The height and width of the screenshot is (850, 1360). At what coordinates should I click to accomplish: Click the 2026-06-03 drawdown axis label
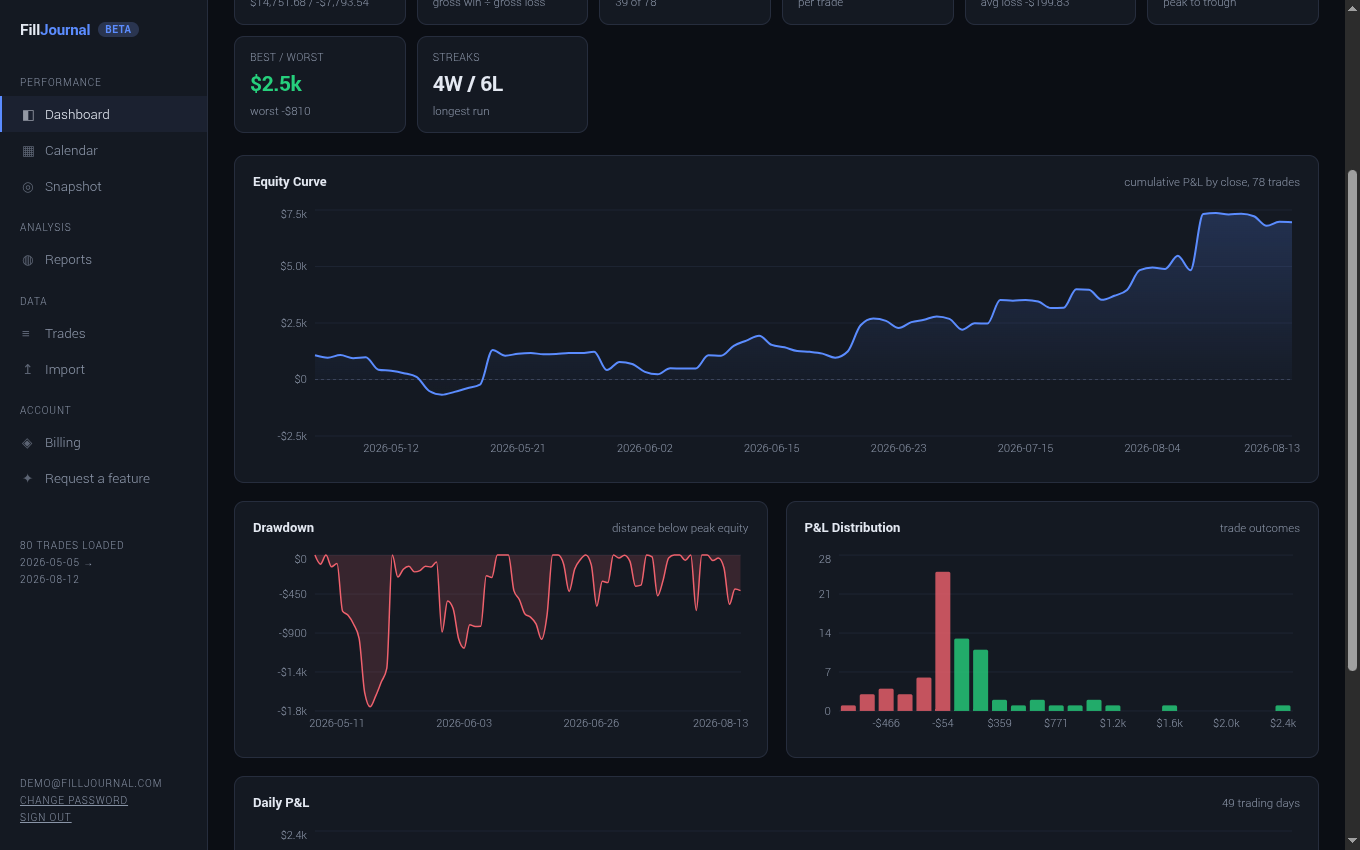pos(464,723)
